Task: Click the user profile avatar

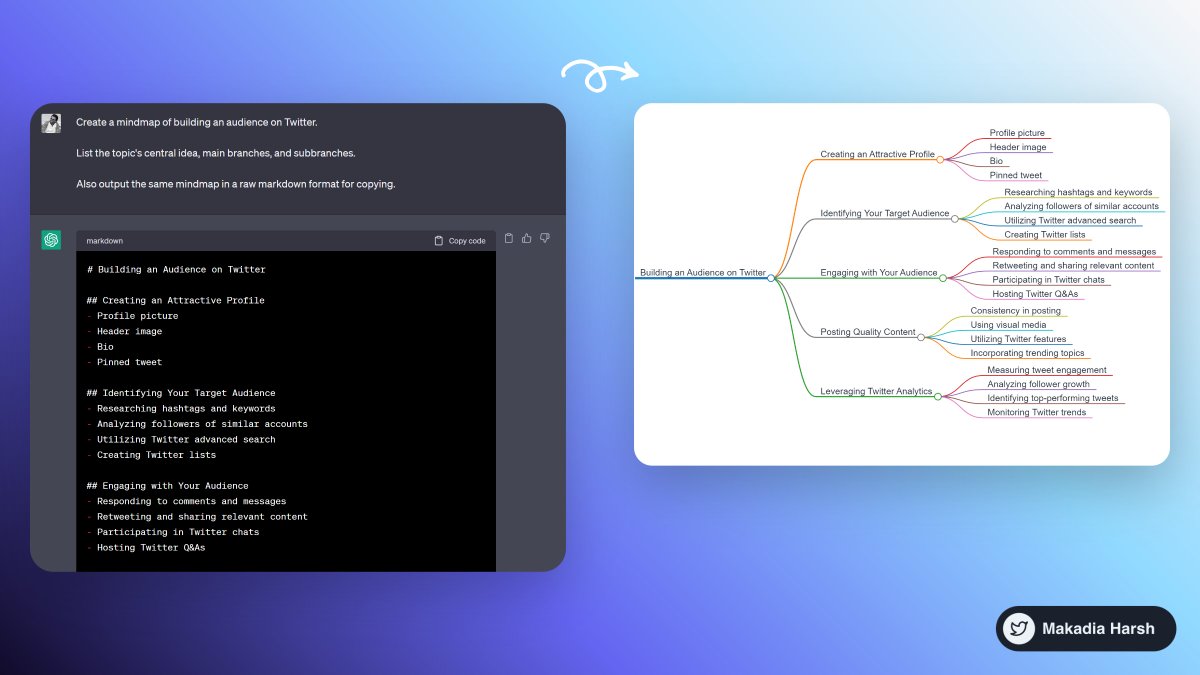Action: pos(51,123)
